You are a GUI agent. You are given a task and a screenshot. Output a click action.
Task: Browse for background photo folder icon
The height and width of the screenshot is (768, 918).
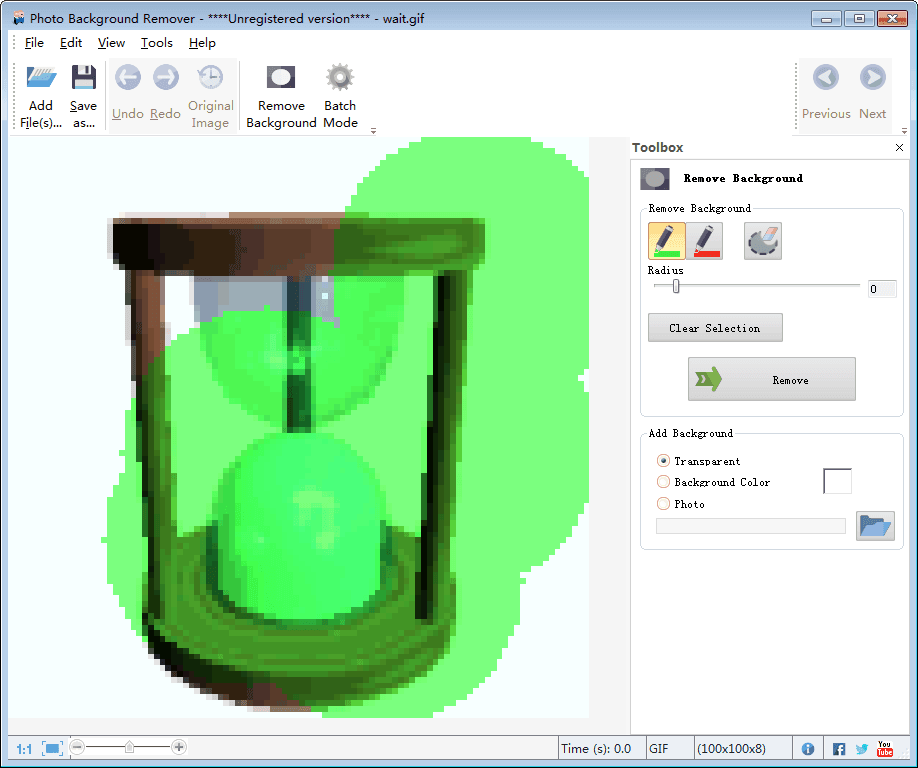(875, 526)
